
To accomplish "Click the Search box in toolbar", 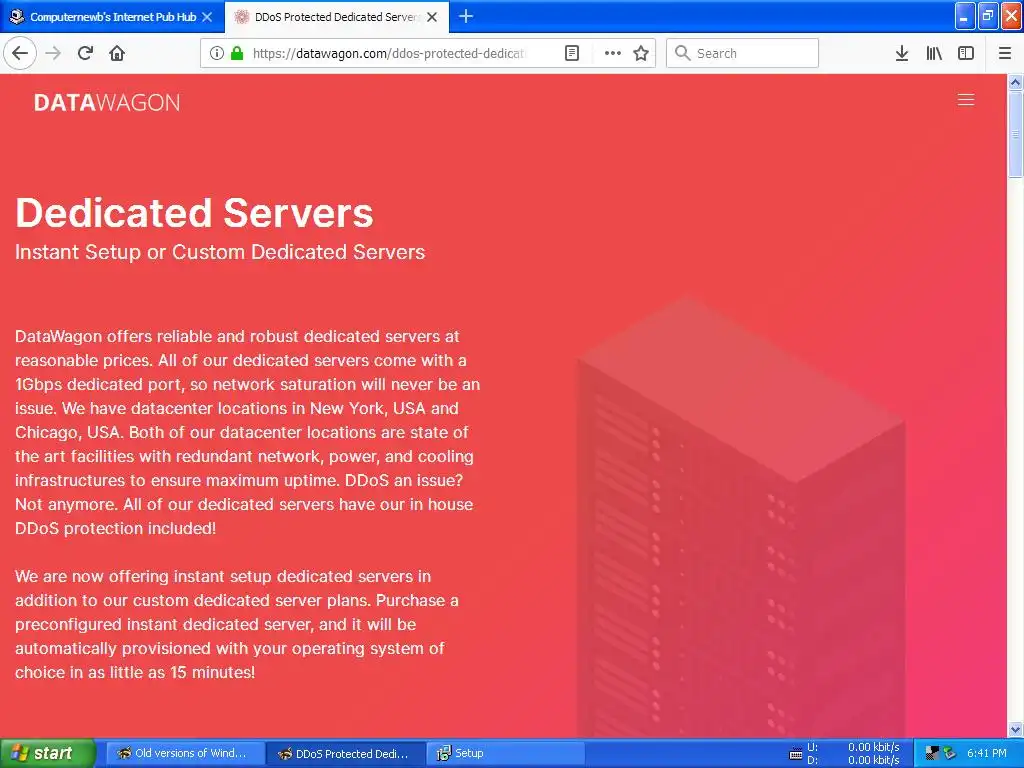I will pos(742,53).
